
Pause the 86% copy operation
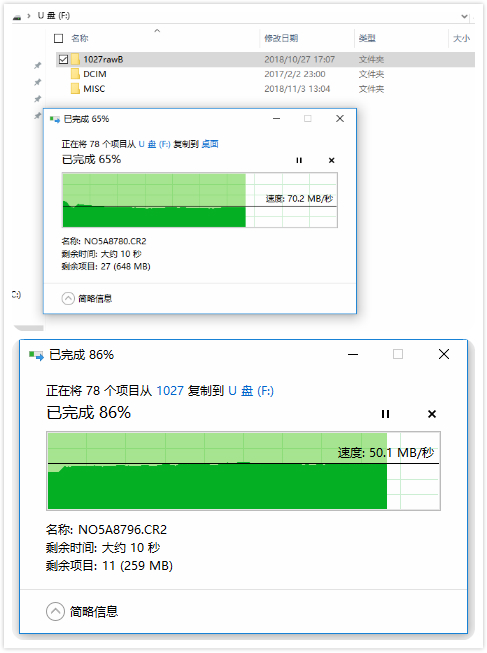pyautogui.click(x=385, y=414)
